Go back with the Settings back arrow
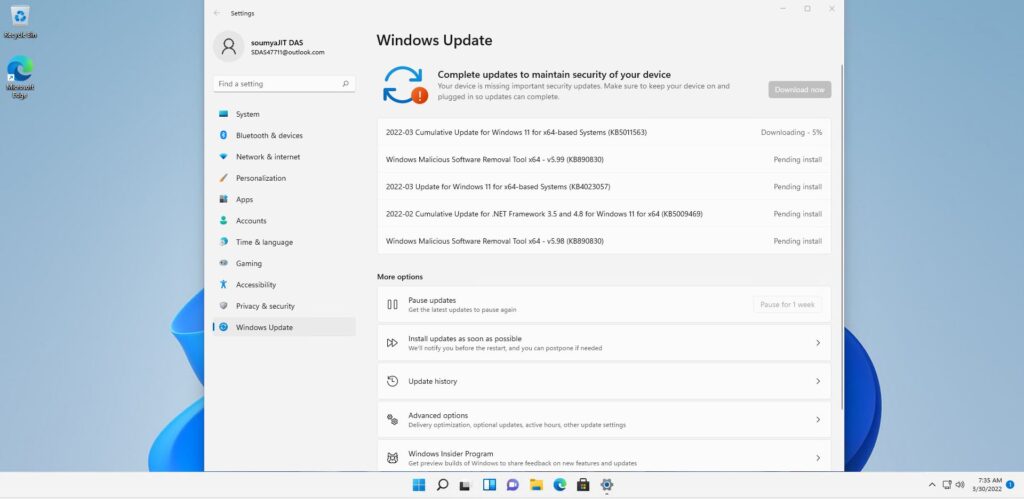This screenshot has width=1024, height=499. tap(217, 13)
